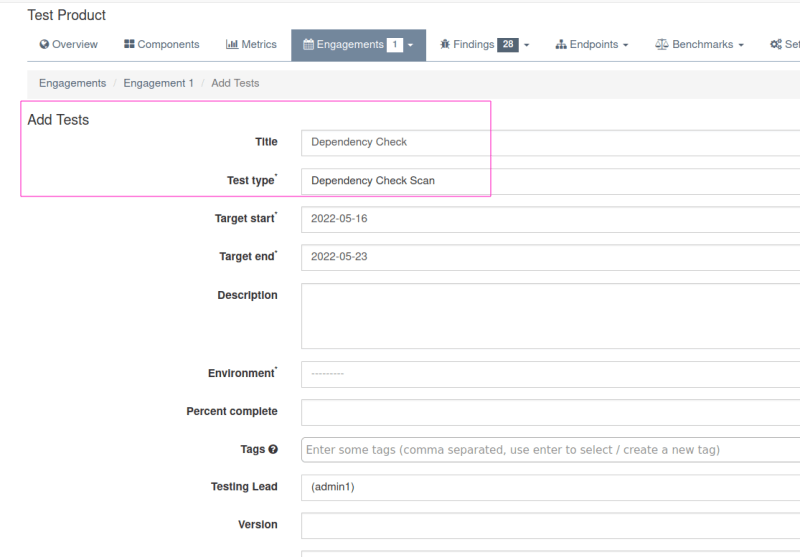Viewport: 800px width, 557px height.
Task: Expand the Engagements tab caret
Action: point(410,45)
